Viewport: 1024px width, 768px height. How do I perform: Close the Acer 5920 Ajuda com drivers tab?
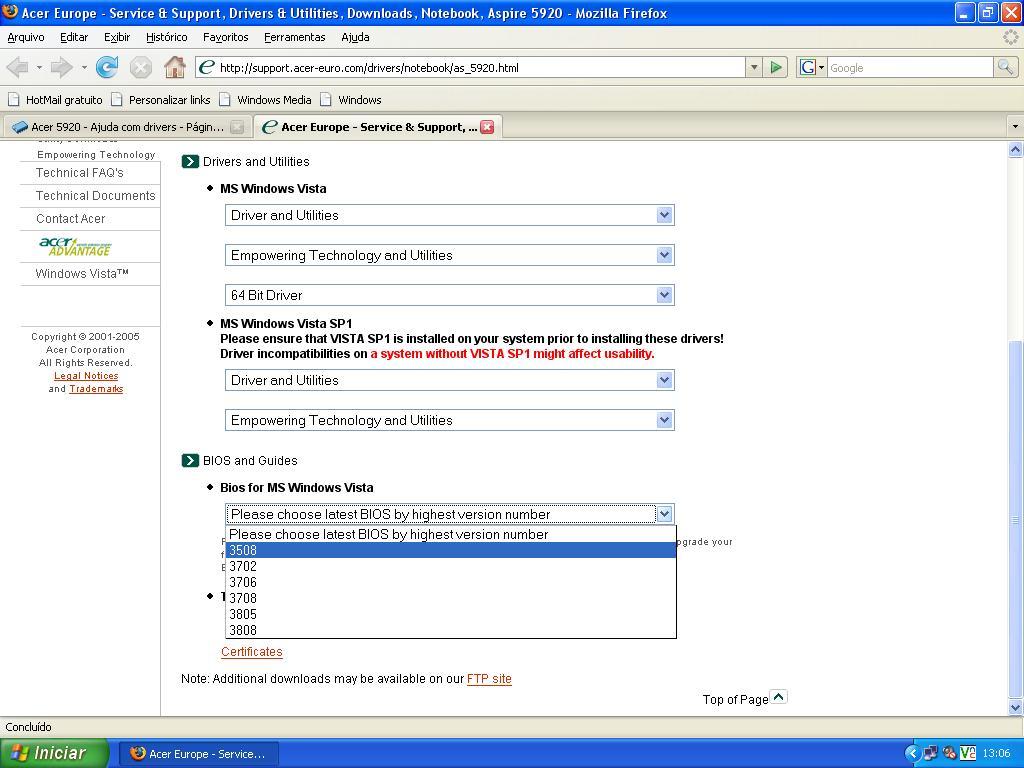pos(237,127)
